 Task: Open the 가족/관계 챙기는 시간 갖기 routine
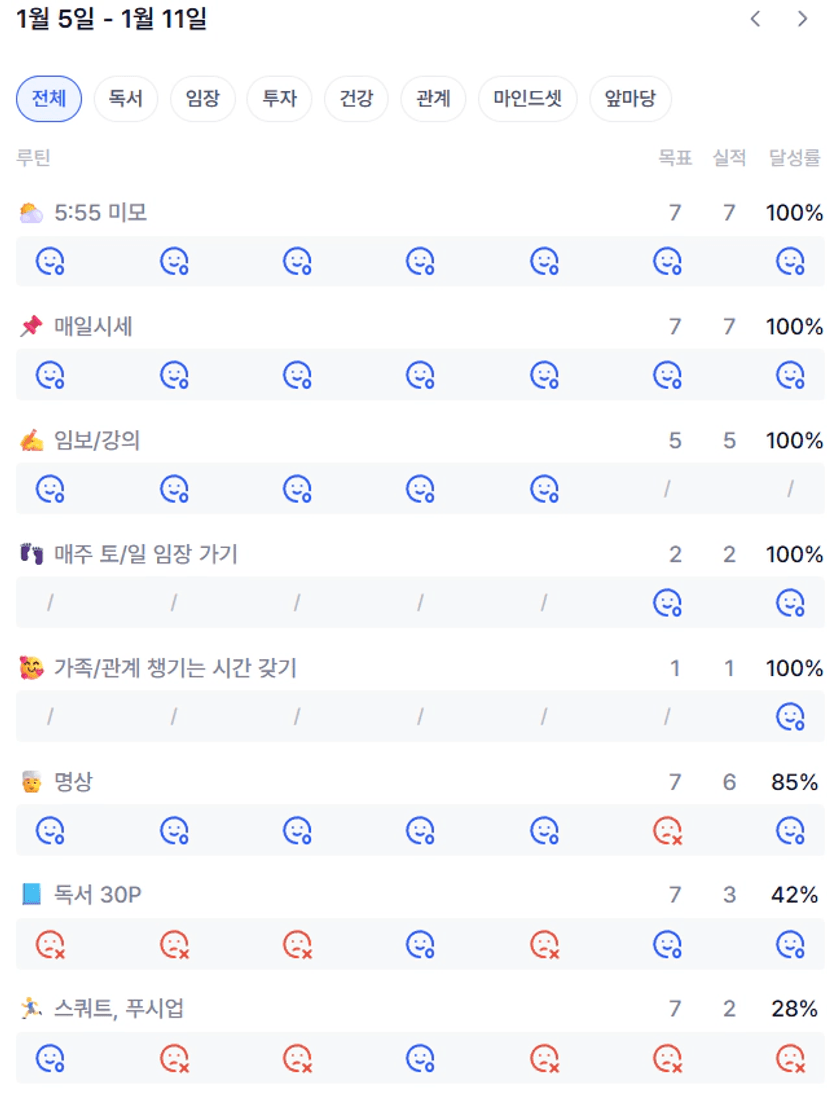175,668
